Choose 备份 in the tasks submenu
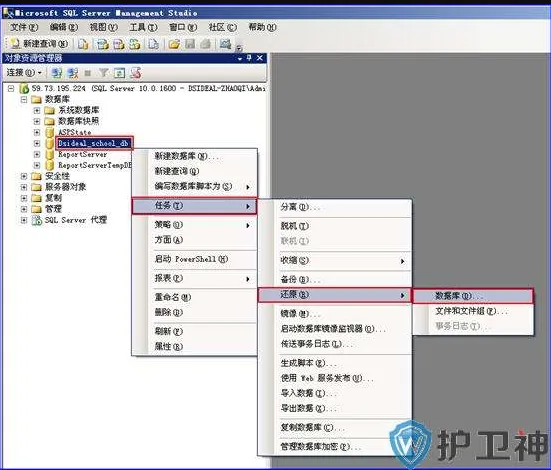 (335, 279)
